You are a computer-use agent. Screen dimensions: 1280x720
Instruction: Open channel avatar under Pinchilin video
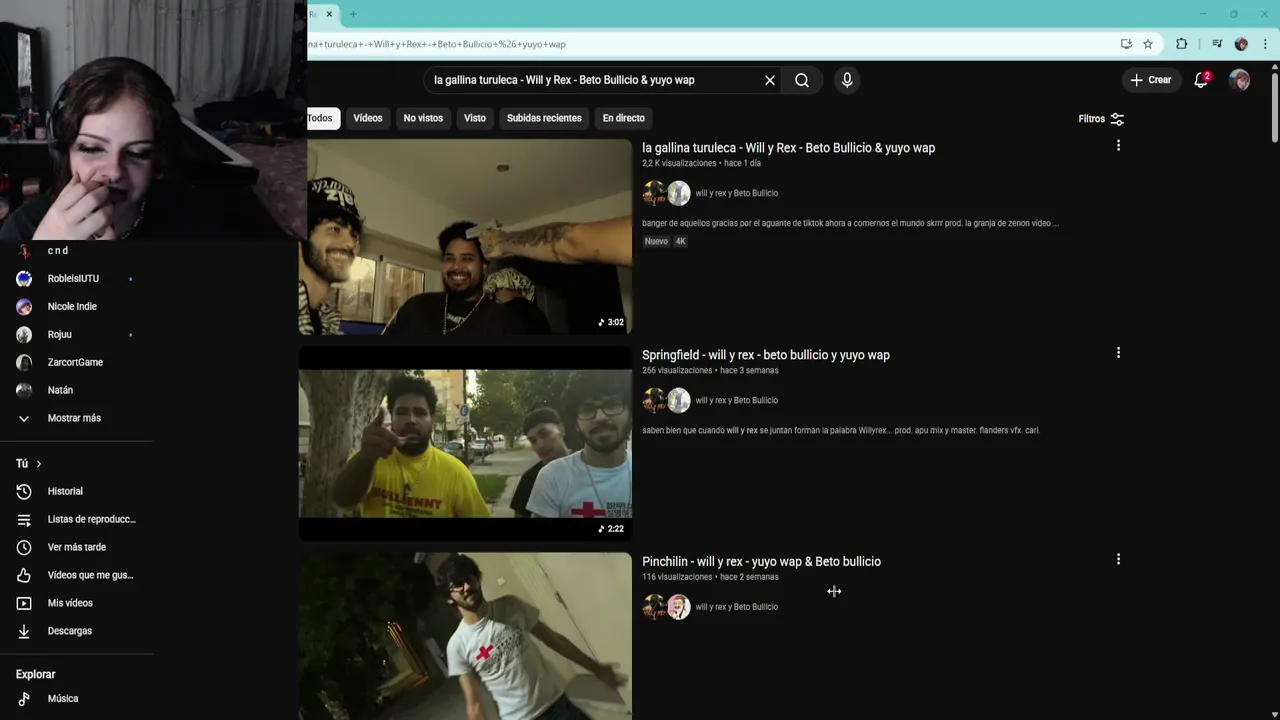pos(666,607)
